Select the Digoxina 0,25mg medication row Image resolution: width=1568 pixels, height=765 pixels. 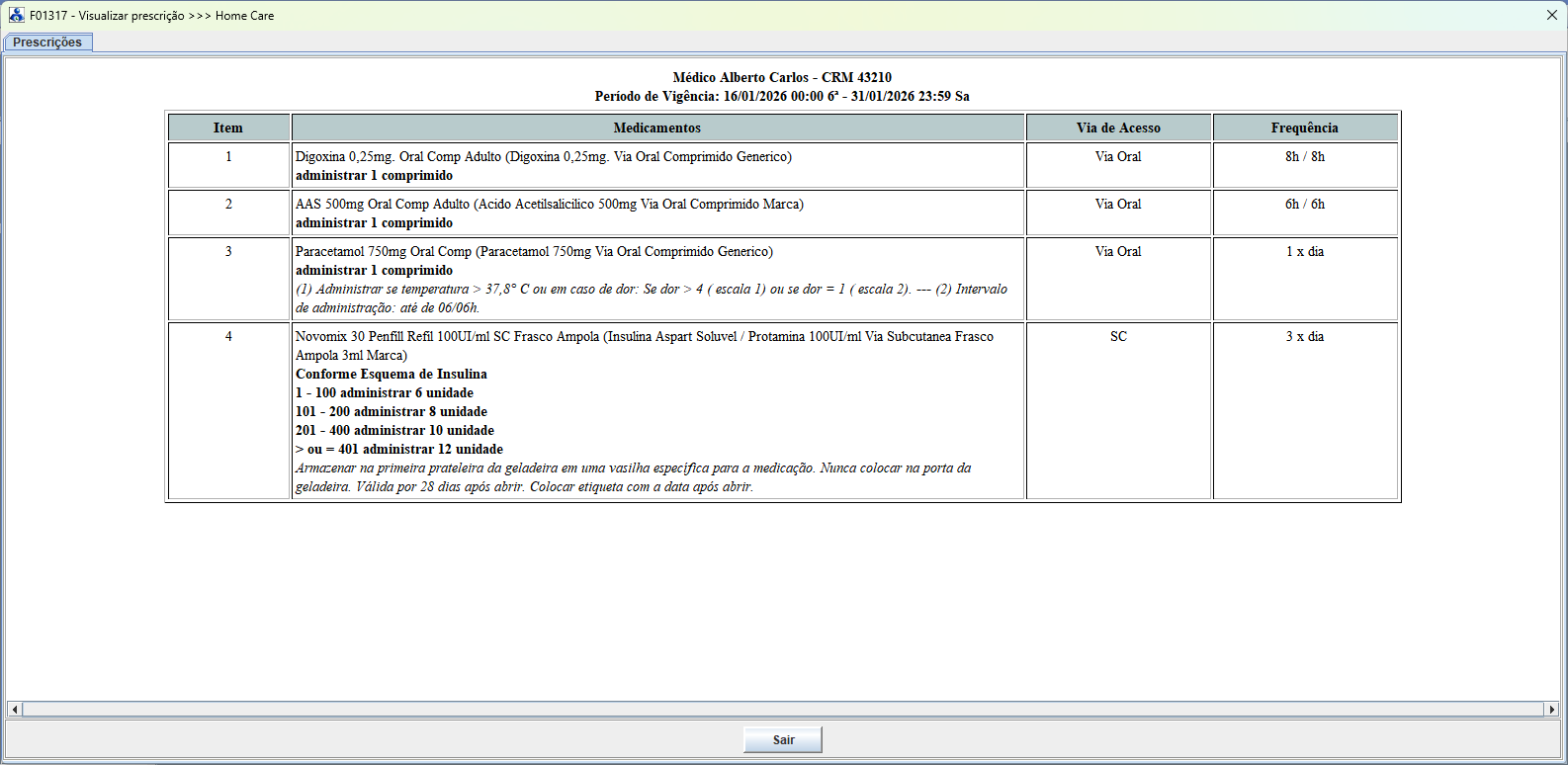pos(543,157)
